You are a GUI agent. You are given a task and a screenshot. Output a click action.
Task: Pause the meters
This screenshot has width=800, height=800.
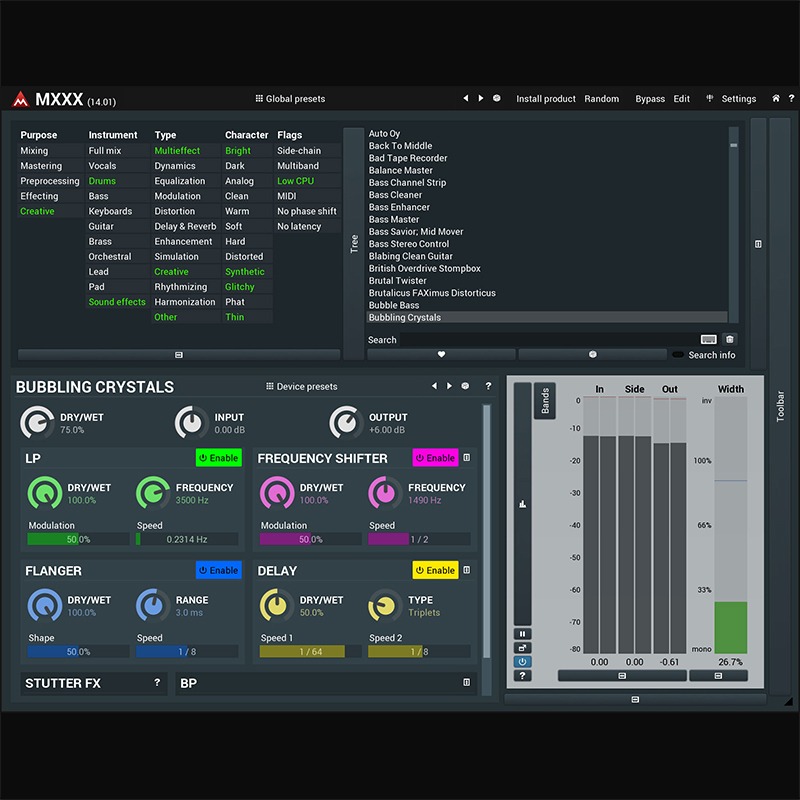point(522,634)
